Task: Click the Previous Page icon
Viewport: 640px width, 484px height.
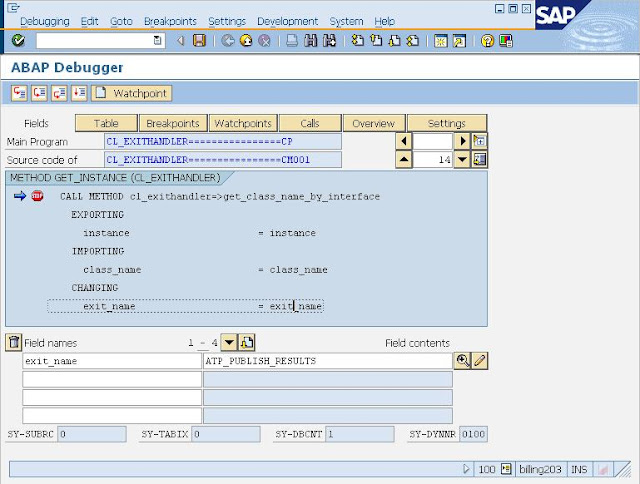Action: click(376, 40)
